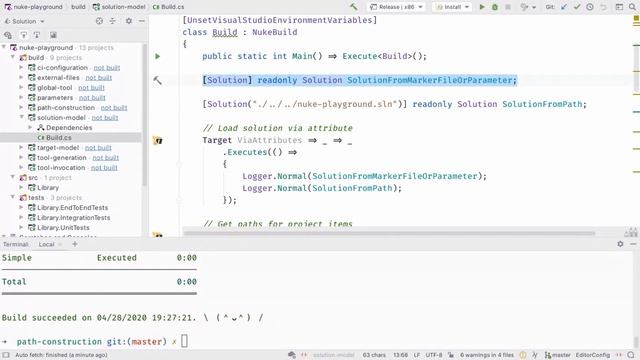Screen dimensions: 640x360
Task: Open the Solution view selector dropdown
Action: click(x=24, y=21)
